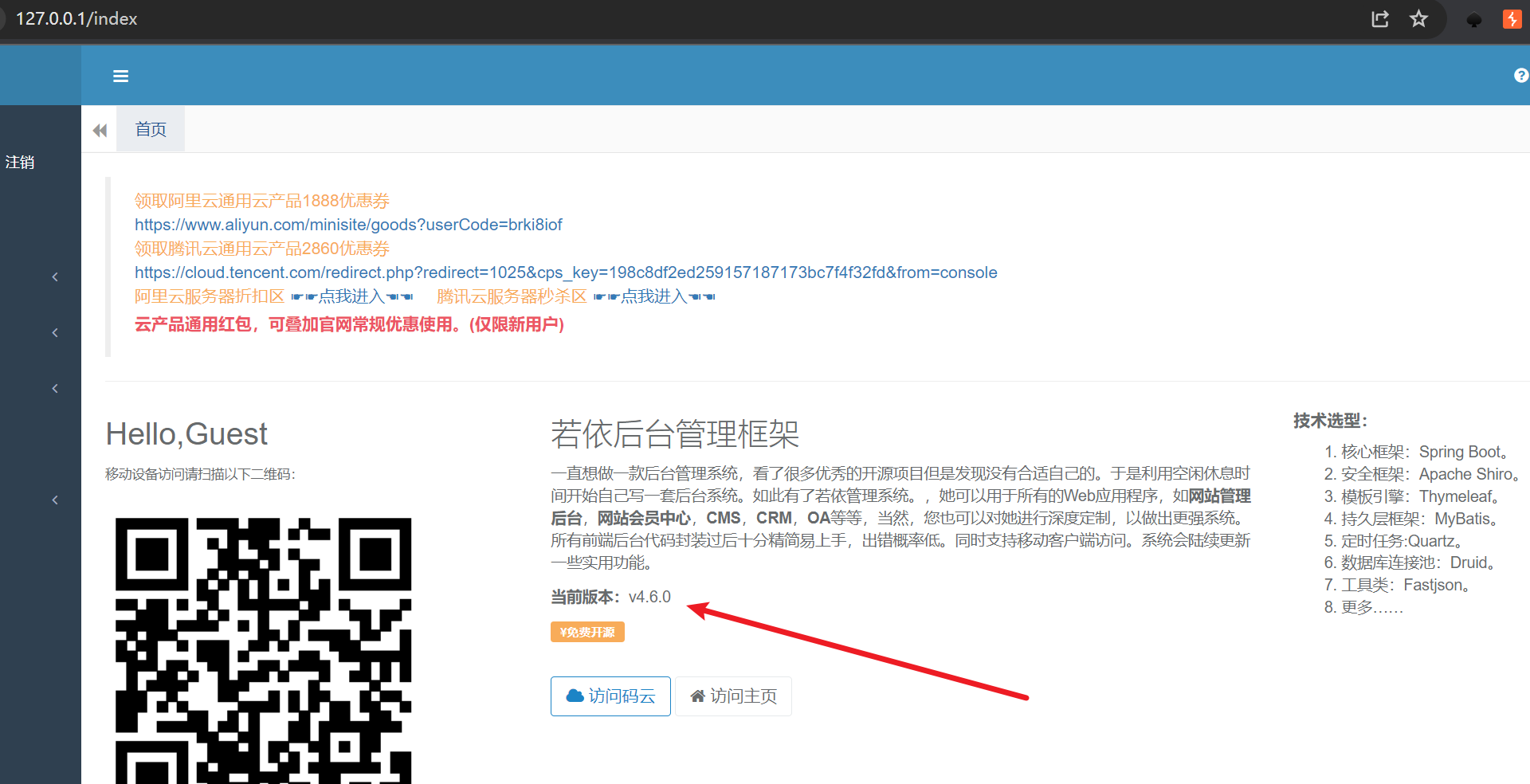Open the orange lightning bolt extension
Screen dimensions: 1530x784
tap(1512, 19)
